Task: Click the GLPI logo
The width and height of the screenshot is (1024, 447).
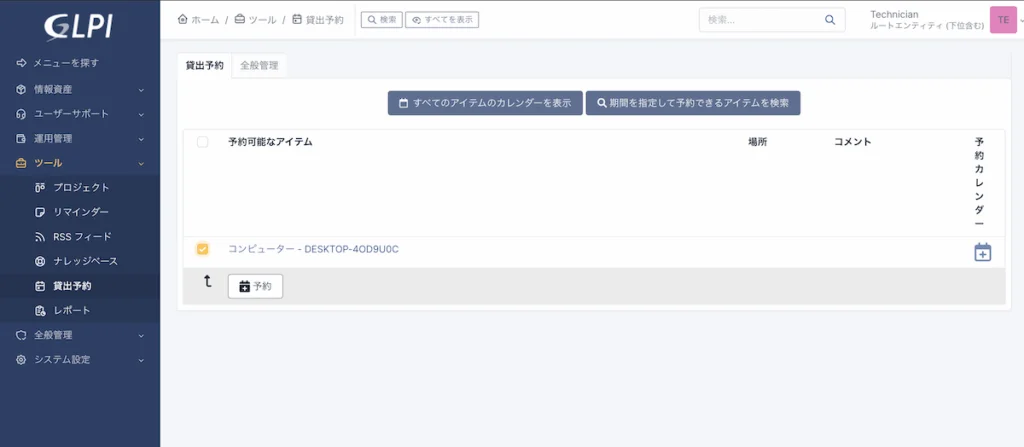Action: click(78, 26)
